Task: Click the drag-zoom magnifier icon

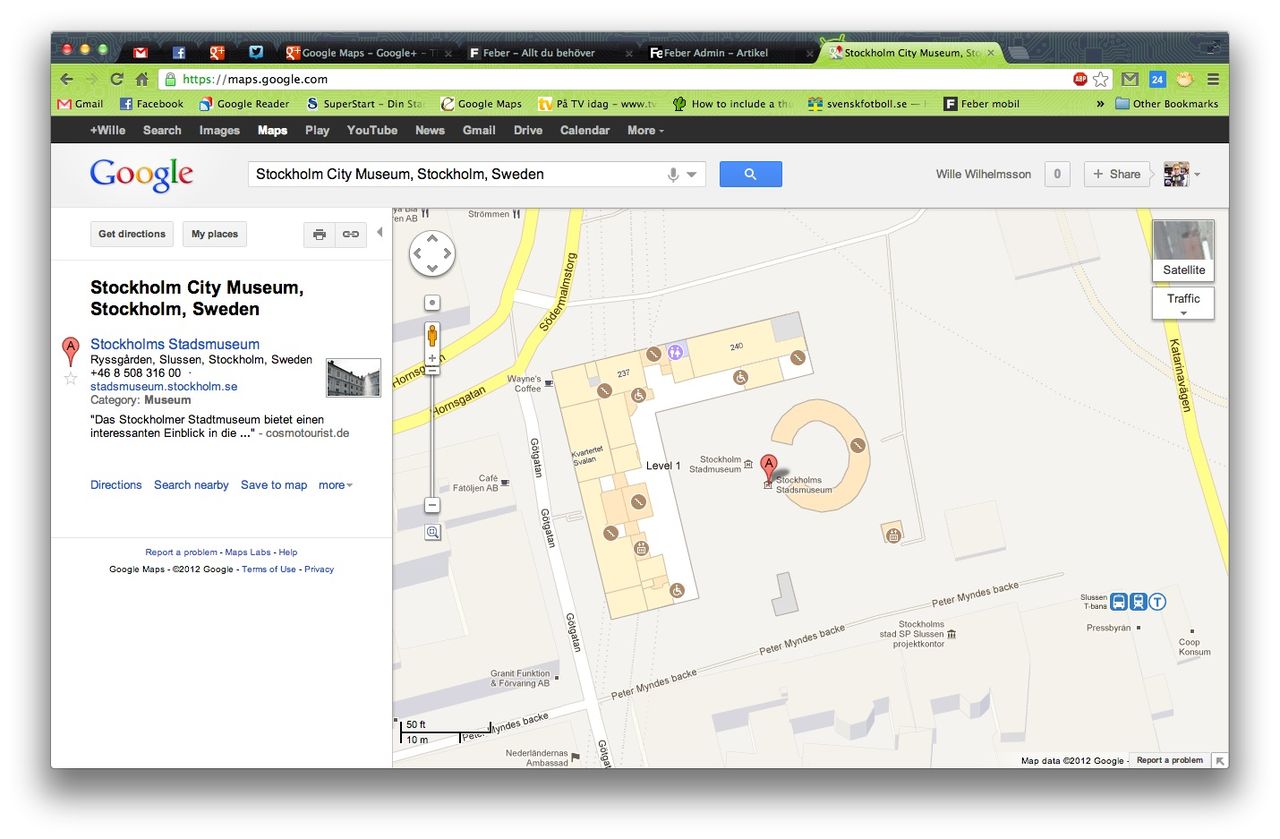Action: [432, 533]
